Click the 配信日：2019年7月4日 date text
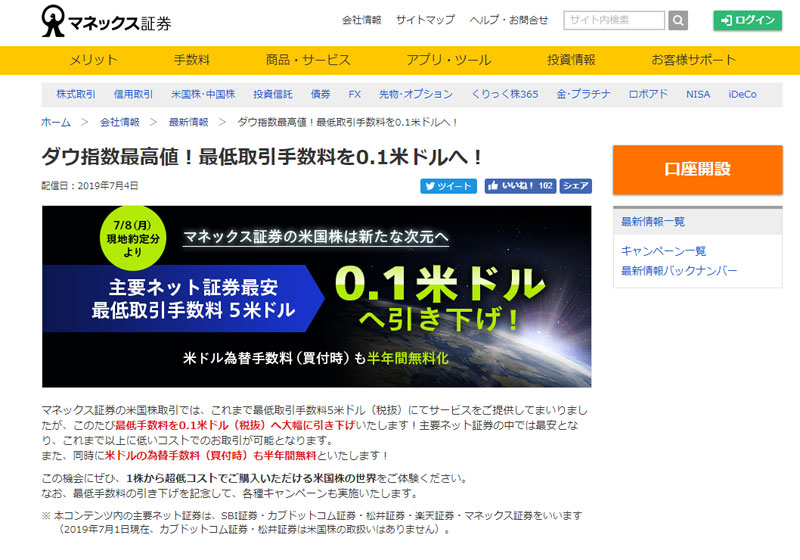The width and height of the screenshot is (800, 560). point(90,186)
